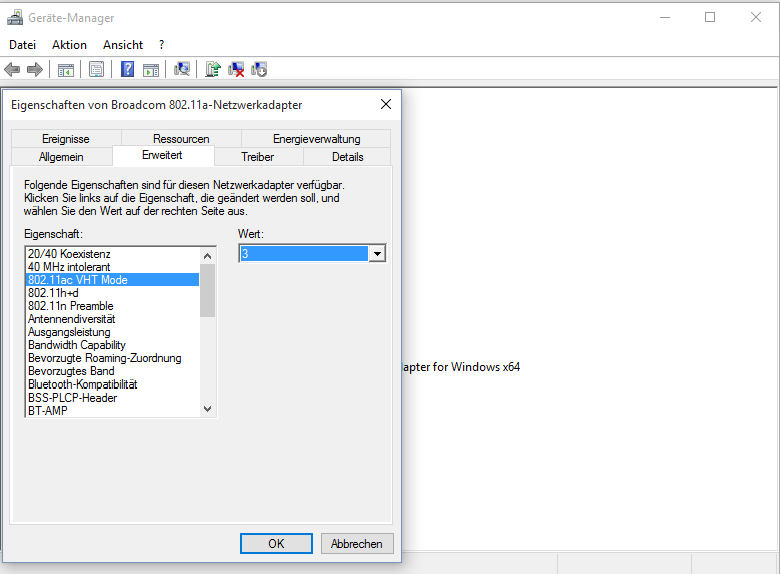Viewport: 780px width, 574px height.
Task: Minimize the Geräte-Manager window
Action: 665,17
